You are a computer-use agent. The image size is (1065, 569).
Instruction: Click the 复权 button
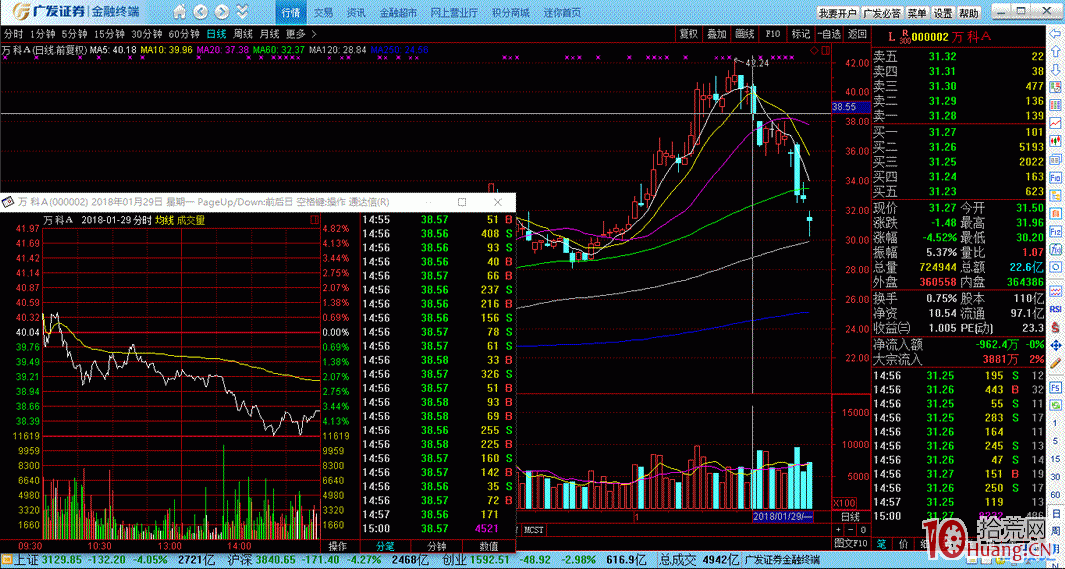(688, 34)
